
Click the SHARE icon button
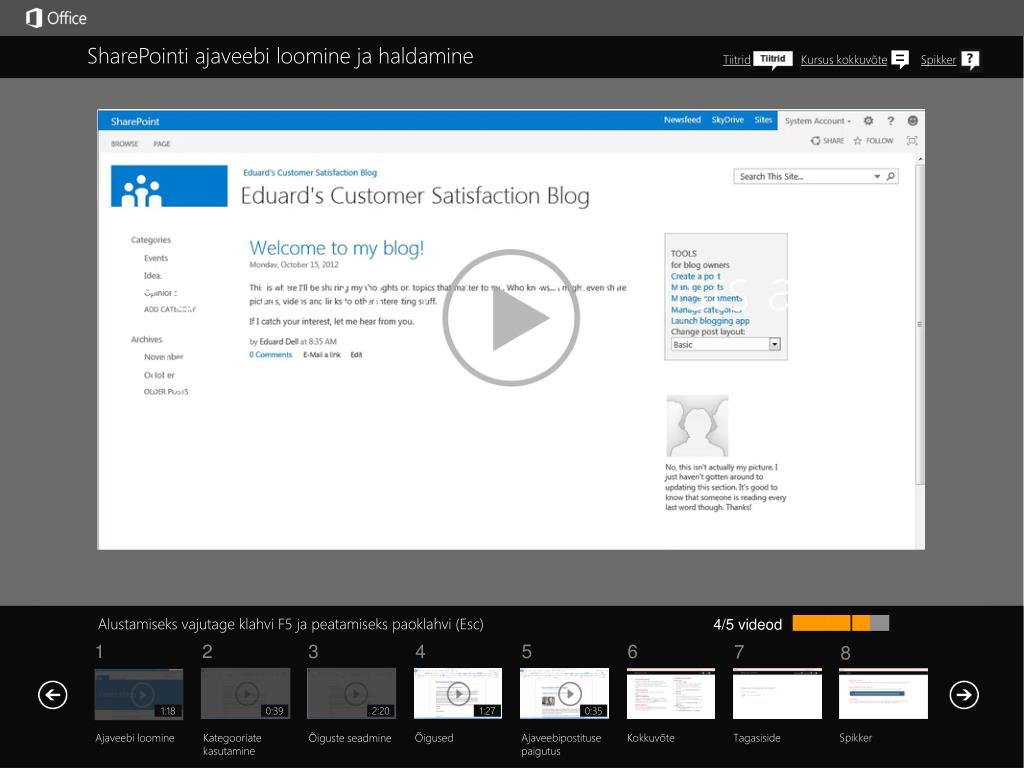827,140
